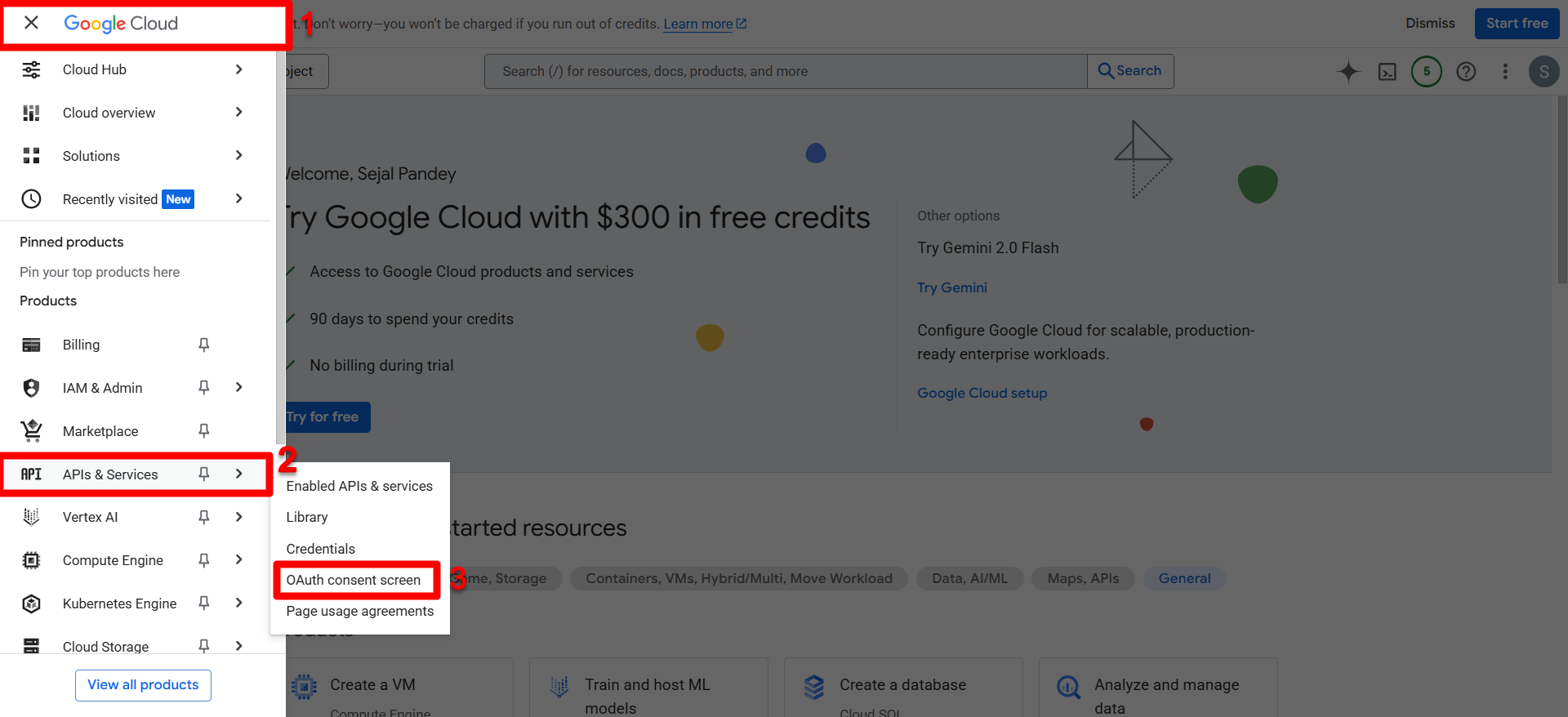
Task: Open the Try Gemini link
Action: tap(951, 287)
